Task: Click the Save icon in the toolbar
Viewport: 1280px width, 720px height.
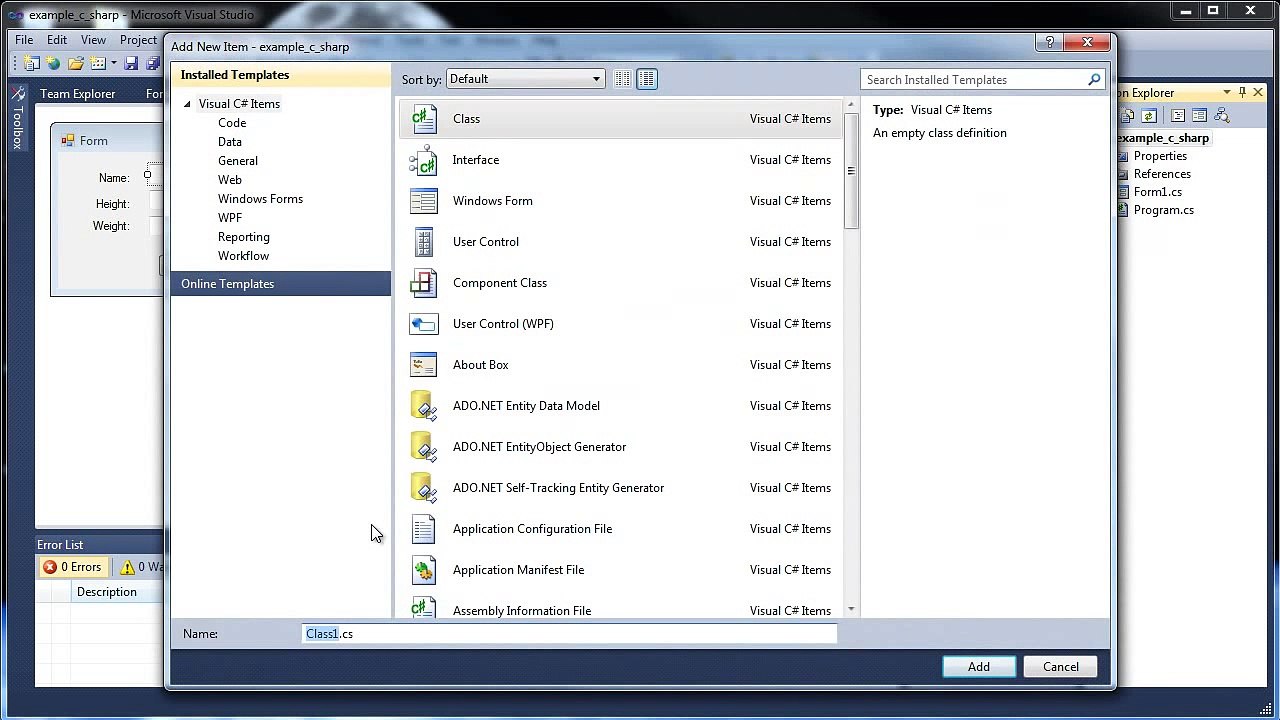Action: pyautogui.click(x=131, y=64)
